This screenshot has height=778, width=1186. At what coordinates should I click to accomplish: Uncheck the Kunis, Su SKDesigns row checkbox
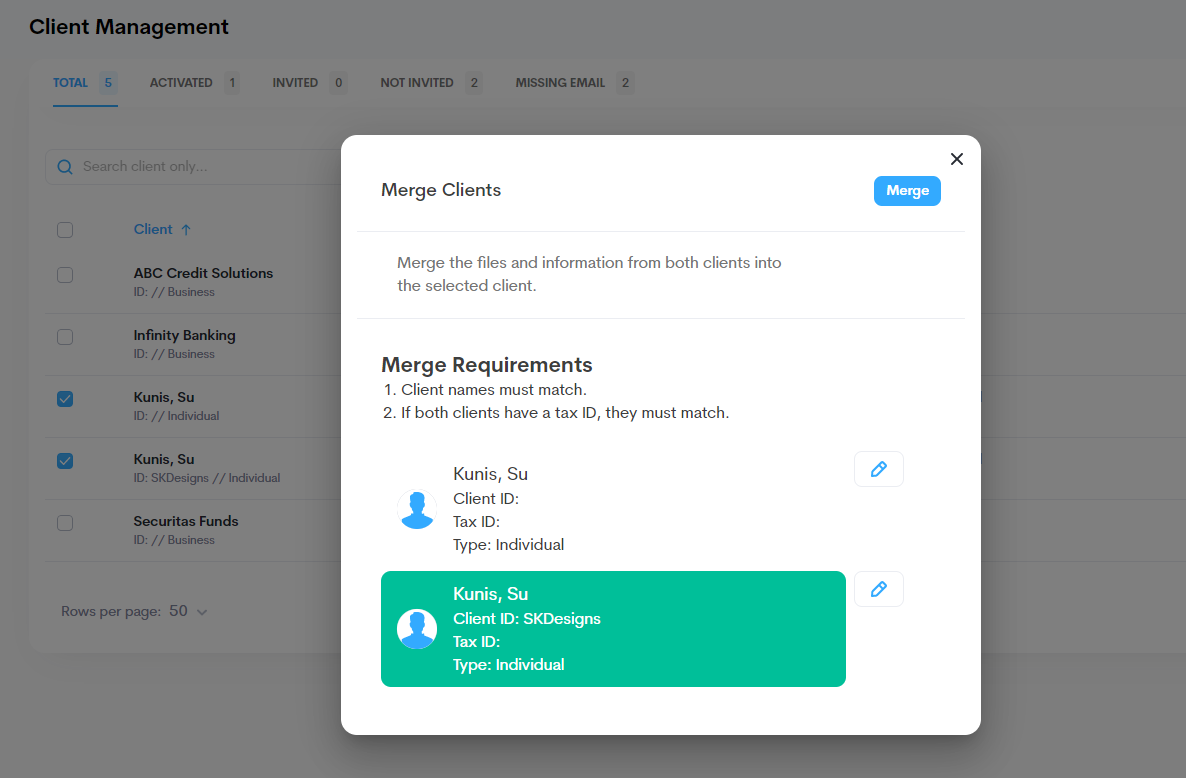click(x=65, y=461)
